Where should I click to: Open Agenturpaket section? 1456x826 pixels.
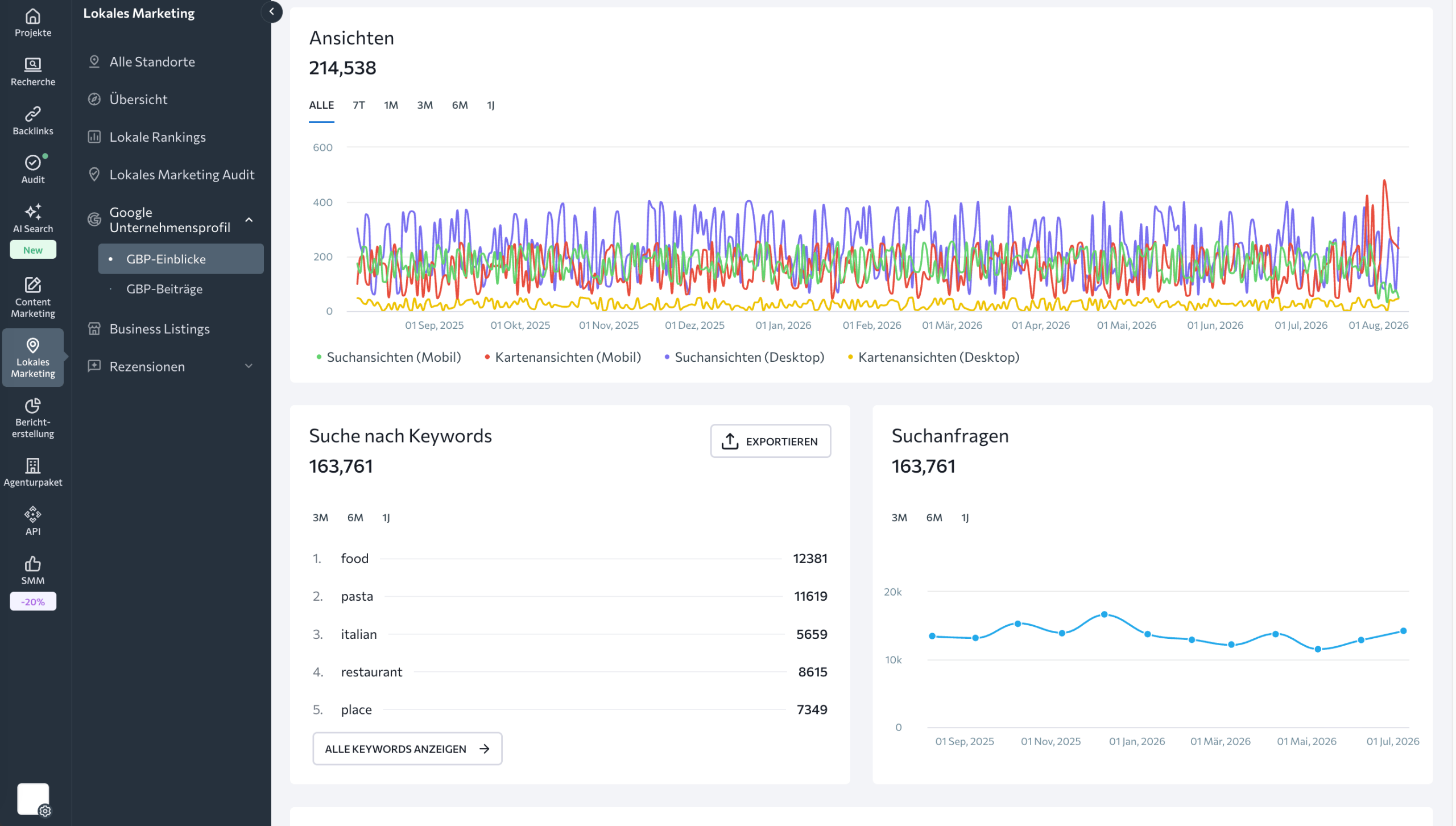(33, 473)
